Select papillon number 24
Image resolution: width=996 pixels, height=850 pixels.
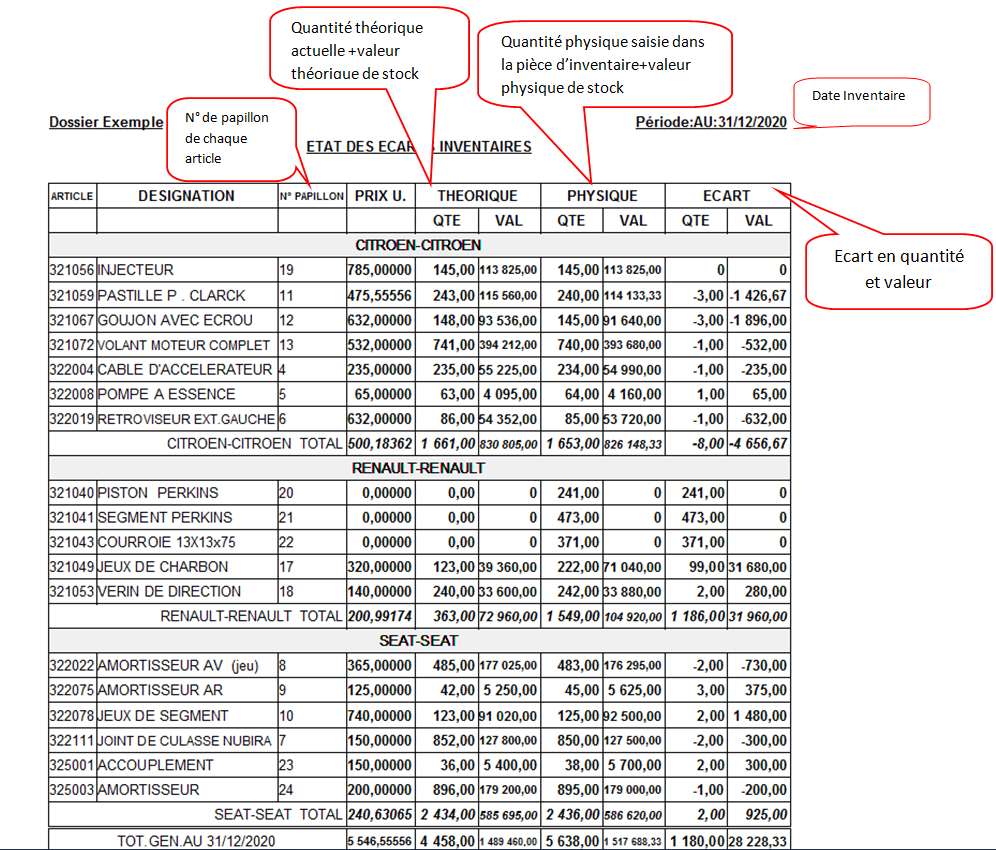(286, 790)
